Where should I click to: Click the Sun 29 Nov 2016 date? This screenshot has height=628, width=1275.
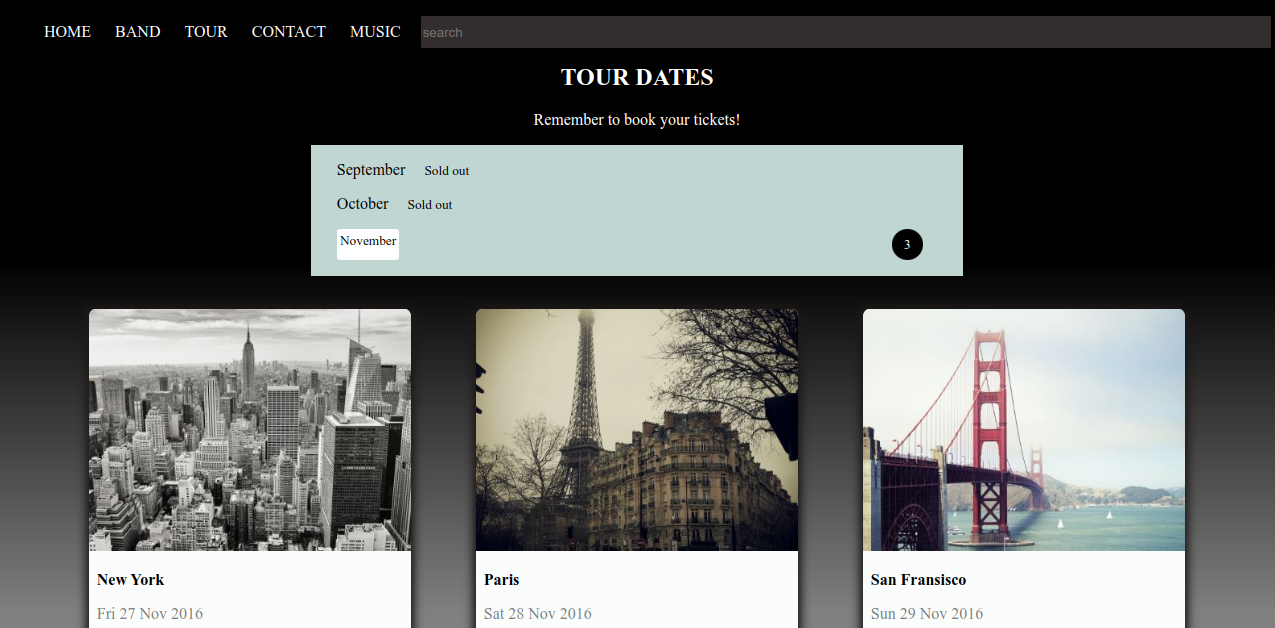pos(926,613)
